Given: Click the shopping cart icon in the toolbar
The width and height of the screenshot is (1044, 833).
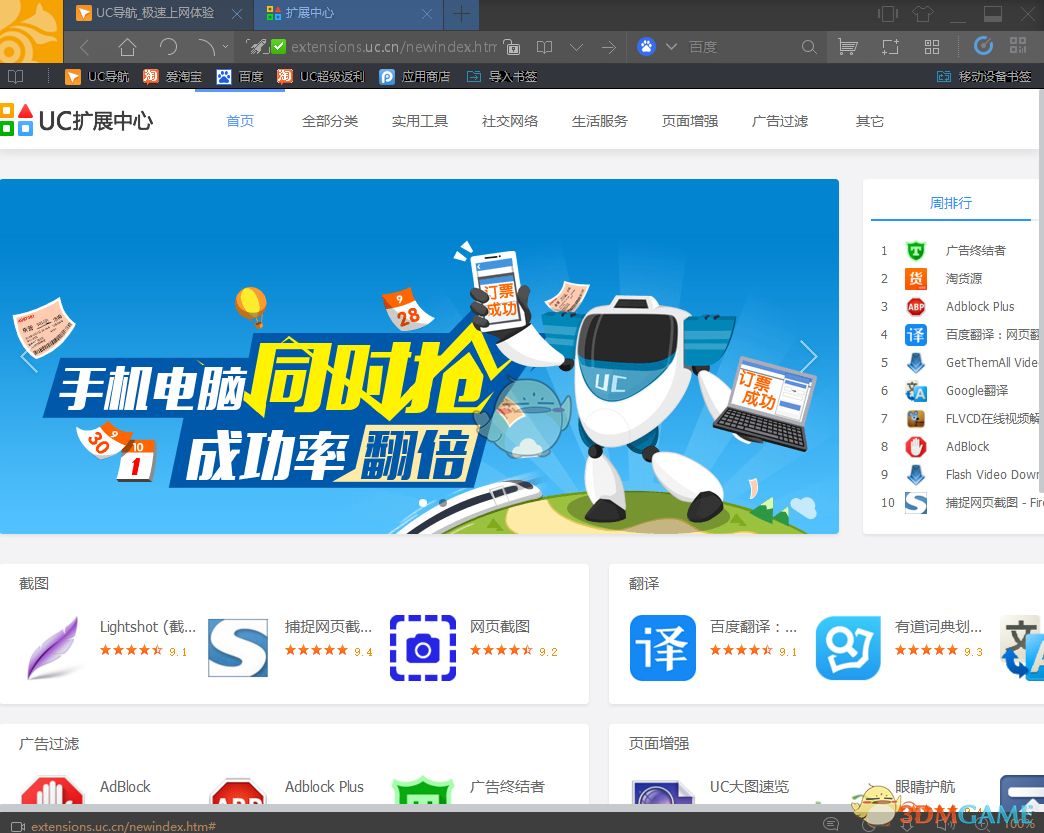Looking at the screenshot, I should click(x=847, y=46).
